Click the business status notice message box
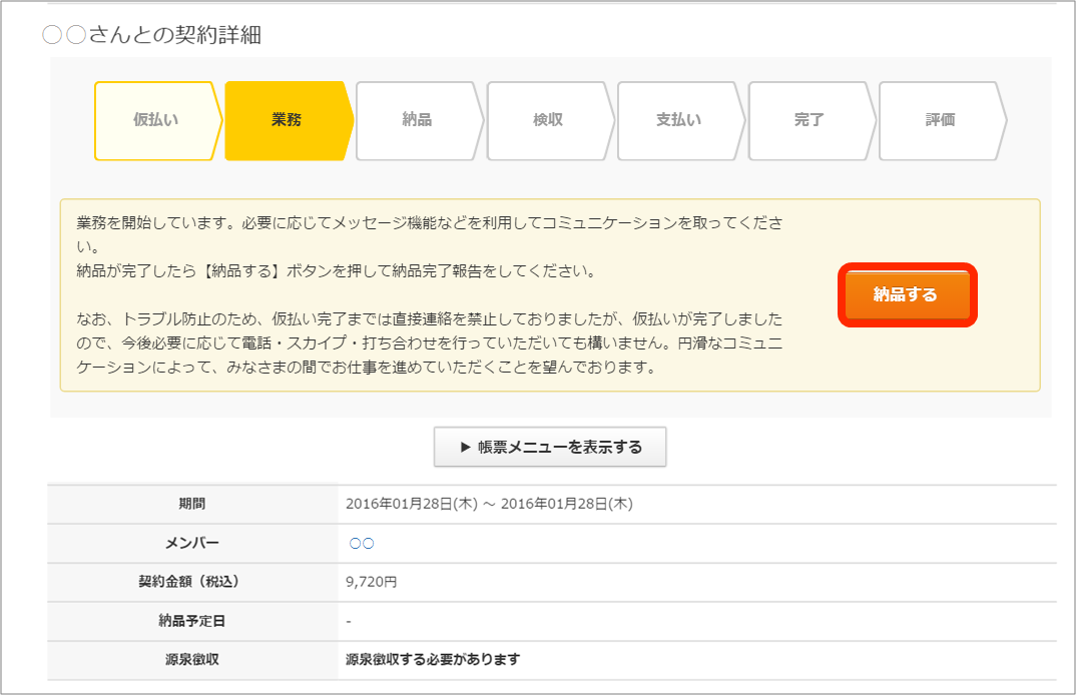Viewport: 1076px width, 695px height. (x=430, y=295)
